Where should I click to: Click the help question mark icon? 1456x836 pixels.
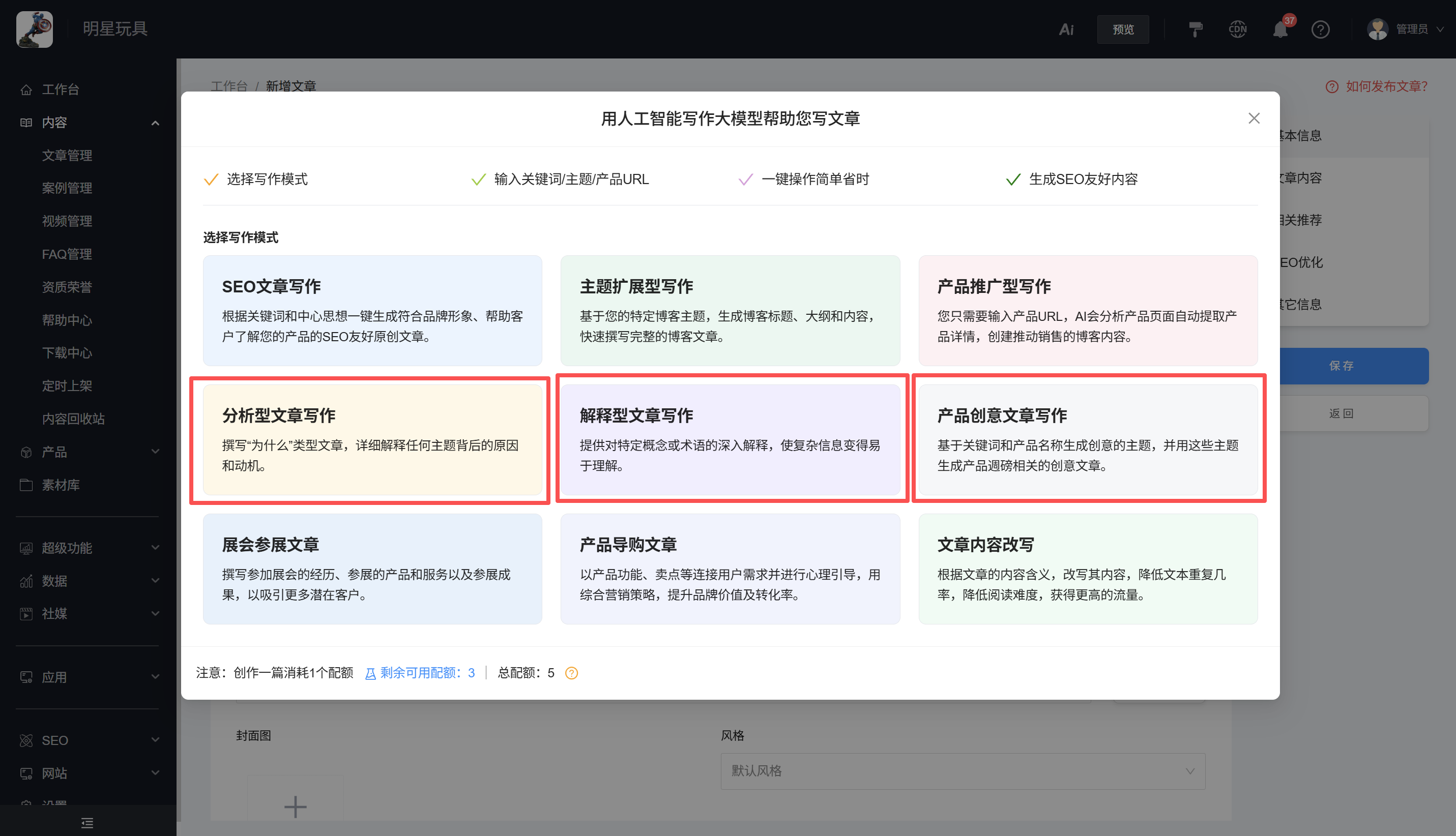coord(1321,29)
